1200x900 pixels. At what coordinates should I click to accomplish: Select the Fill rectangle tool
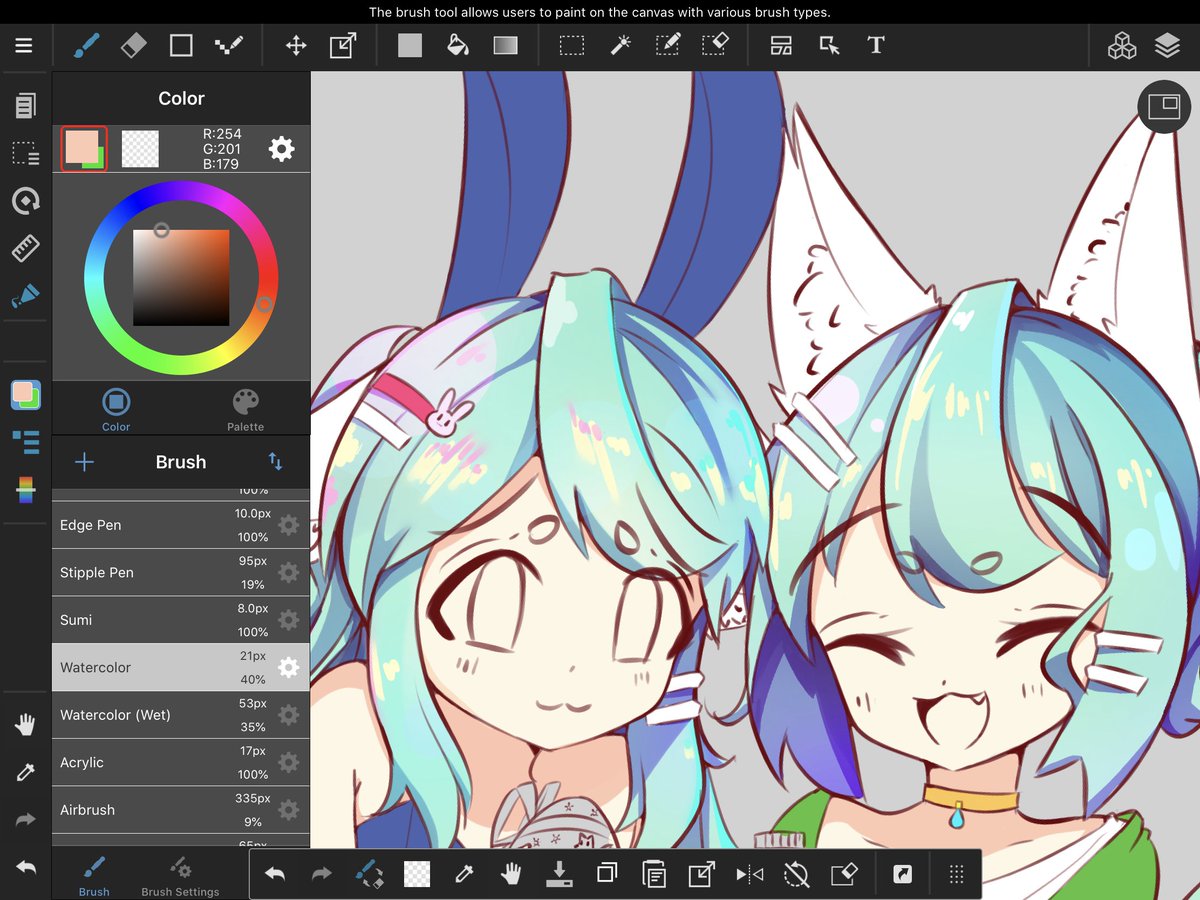[x=410, y=46]
